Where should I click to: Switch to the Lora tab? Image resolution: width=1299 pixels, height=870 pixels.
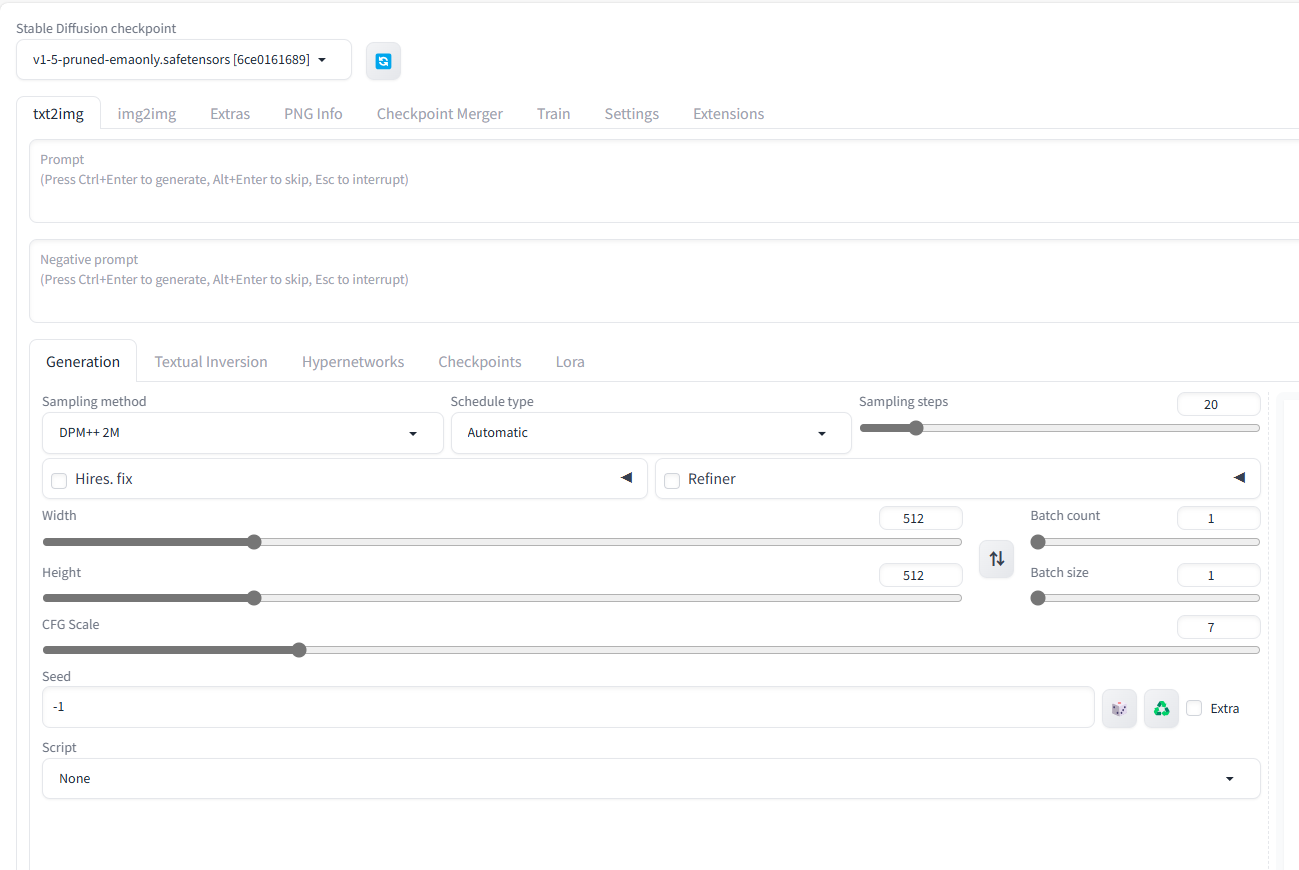pyautogui.click(x=570, y=362)
